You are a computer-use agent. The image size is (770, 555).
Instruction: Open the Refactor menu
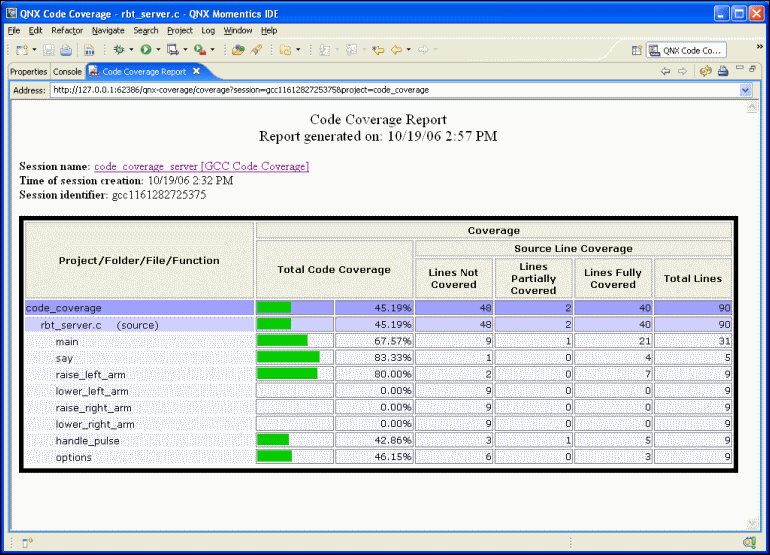pos(67,31)
